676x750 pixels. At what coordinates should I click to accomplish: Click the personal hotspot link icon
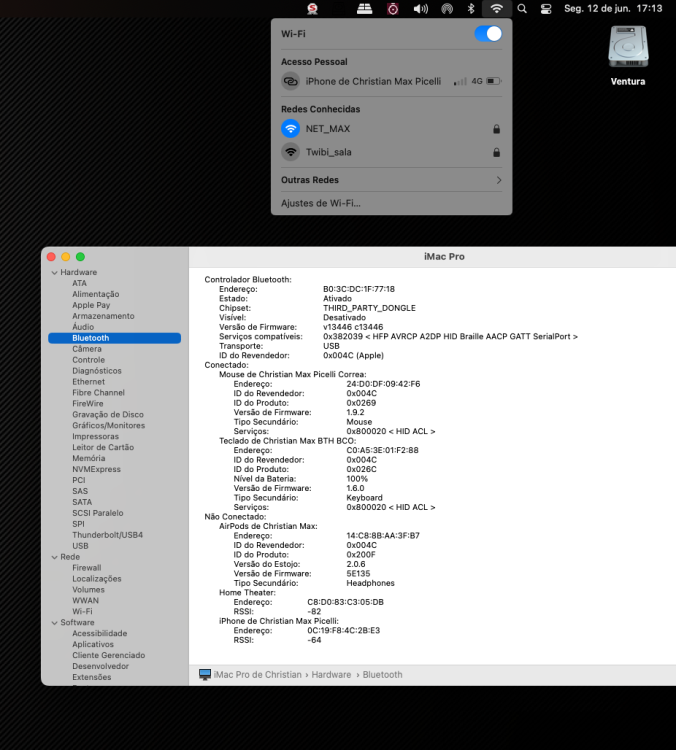coord(290,81)
